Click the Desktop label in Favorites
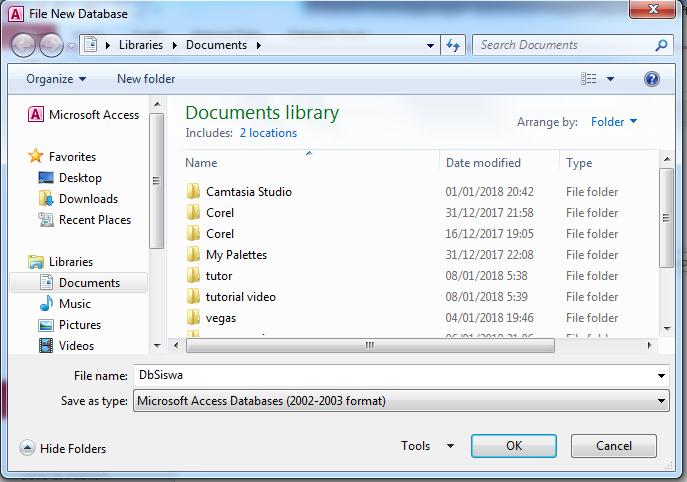 80,178
